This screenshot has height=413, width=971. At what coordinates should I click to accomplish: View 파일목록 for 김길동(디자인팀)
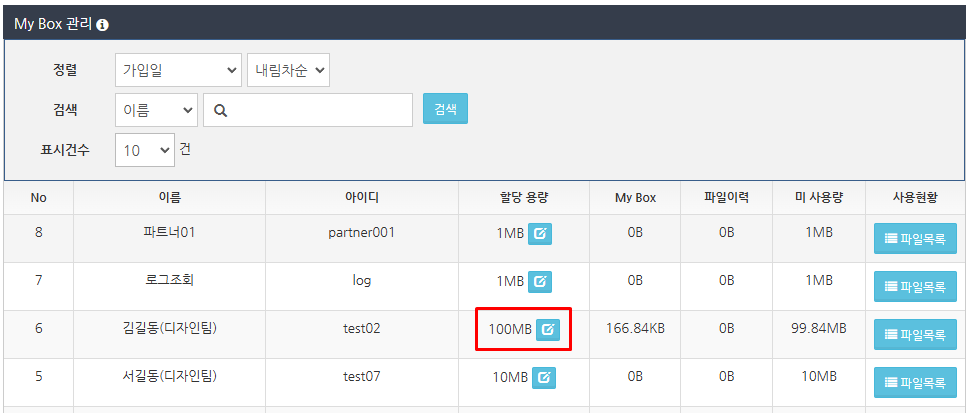(915, 335)
